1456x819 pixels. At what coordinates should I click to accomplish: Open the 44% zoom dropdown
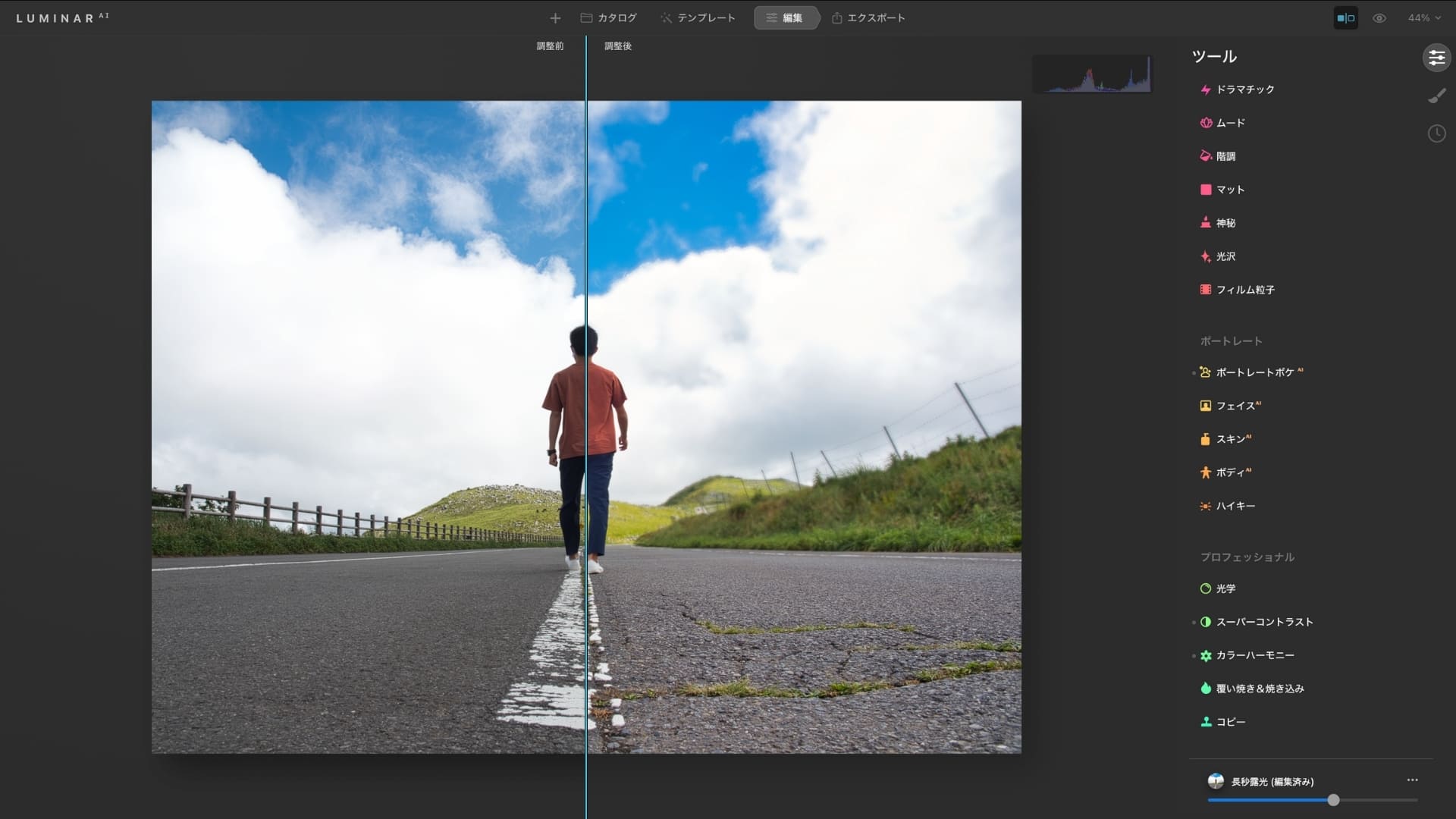[1423, 18]
